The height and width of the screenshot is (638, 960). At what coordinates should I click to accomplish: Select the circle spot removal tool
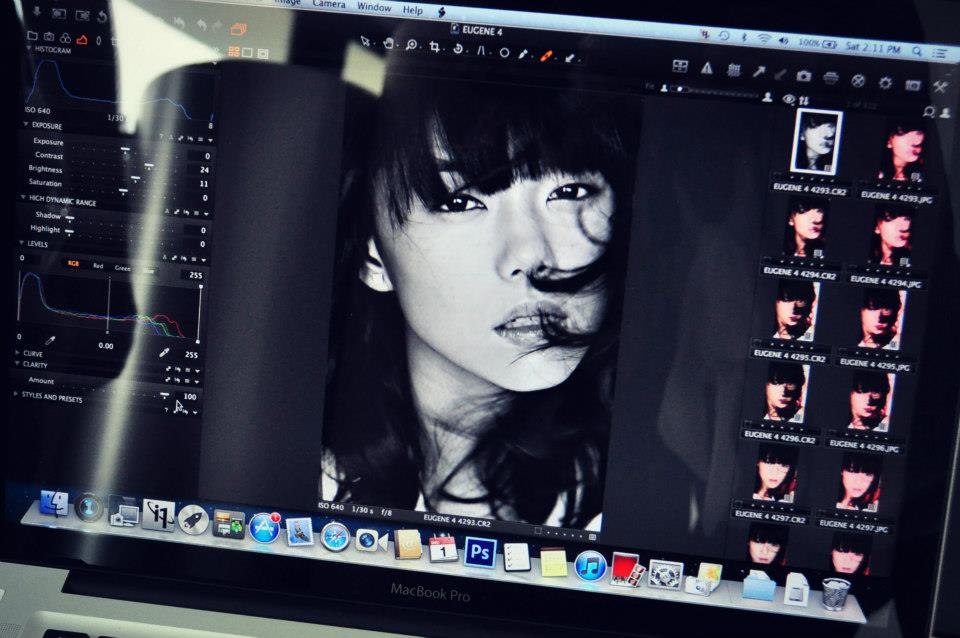click(504, 53)
